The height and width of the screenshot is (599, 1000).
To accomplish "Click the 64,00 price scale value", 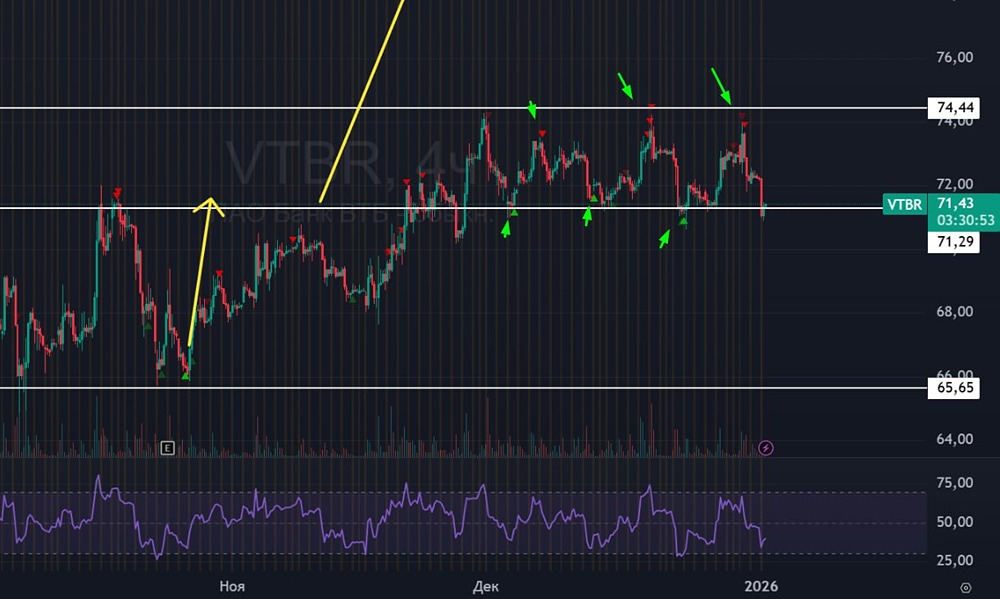I will point(955,439).
